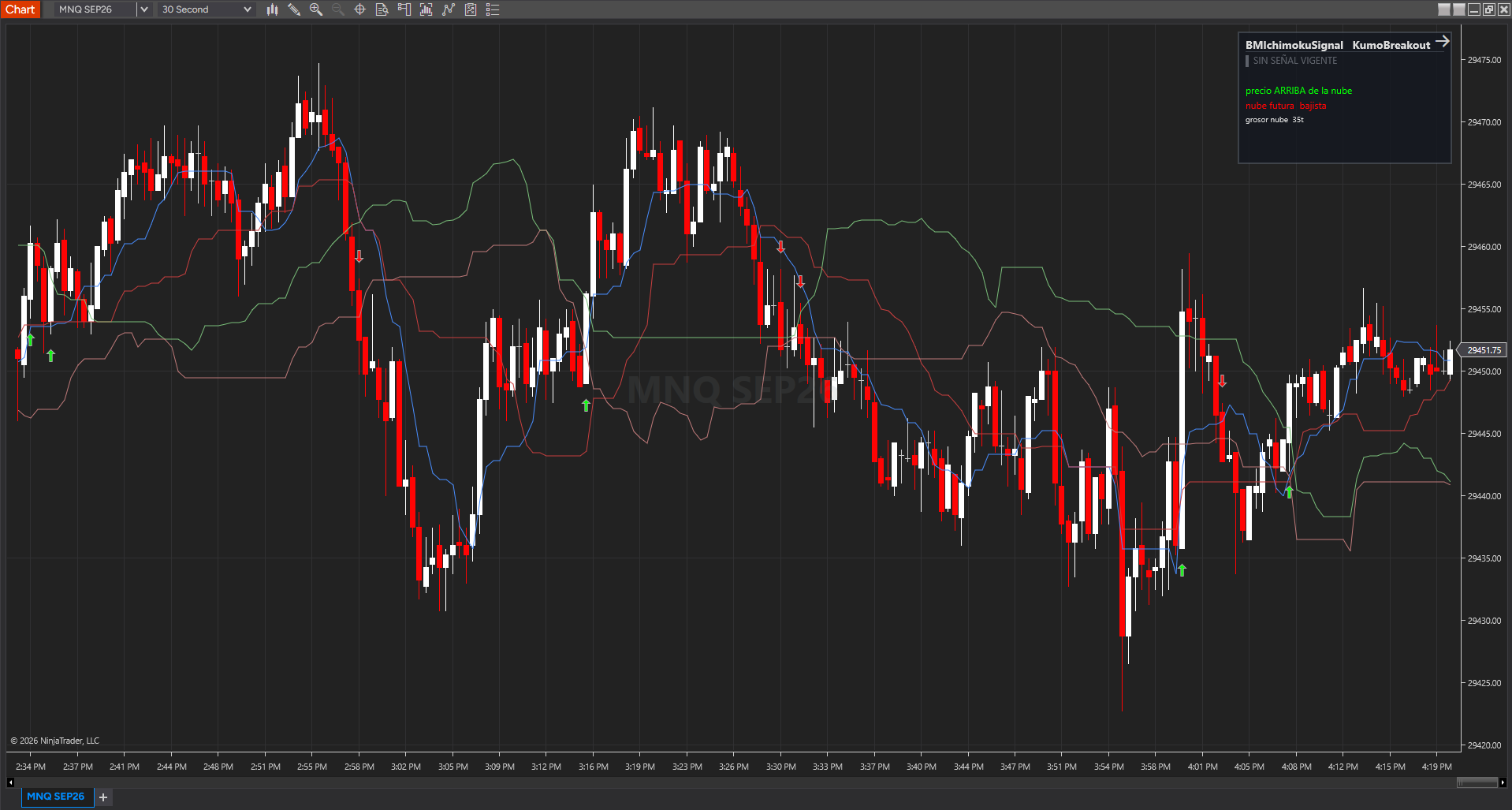
Task: Click the horizontal scrollbar thumb
Action: [1477, 782]
